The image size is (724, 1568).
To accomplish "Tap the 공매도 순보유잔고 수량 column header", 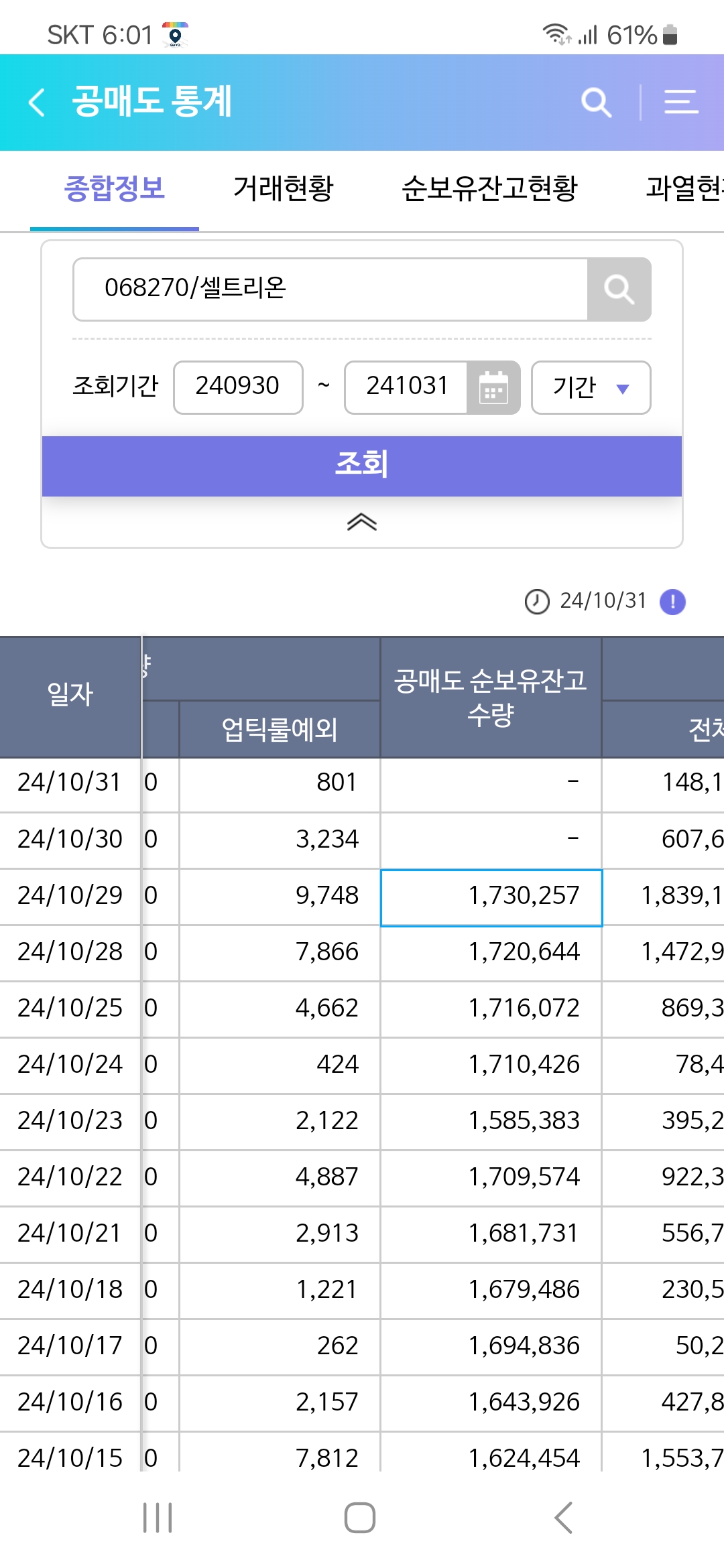I will (x=491, y=698).
